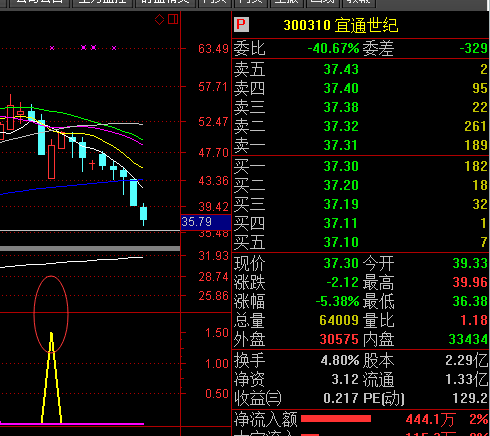
Task: Select stock title 300310 宜通世纪
Action: 341,25
